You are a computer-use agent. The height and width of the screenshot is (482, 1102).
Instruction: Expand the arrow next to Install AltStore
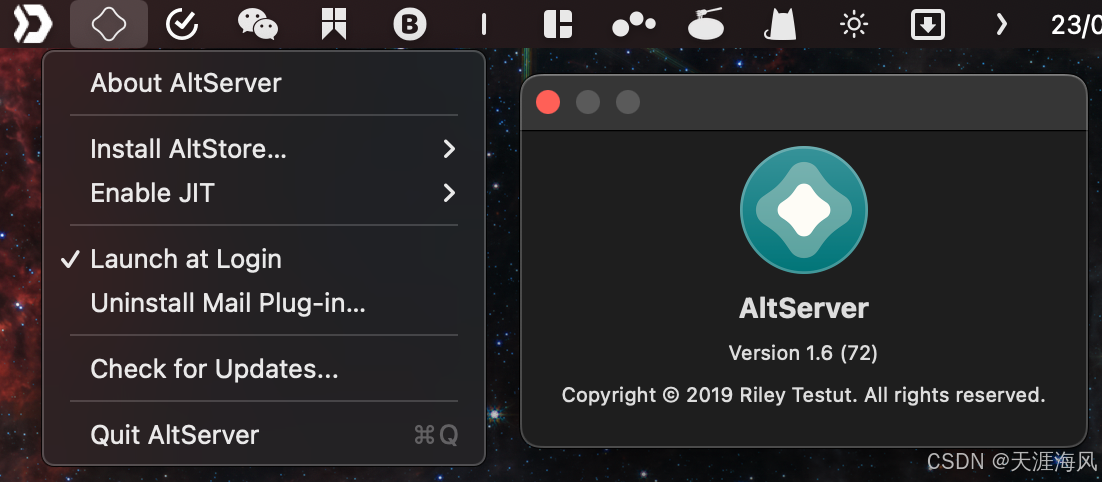tap(449, 149)
